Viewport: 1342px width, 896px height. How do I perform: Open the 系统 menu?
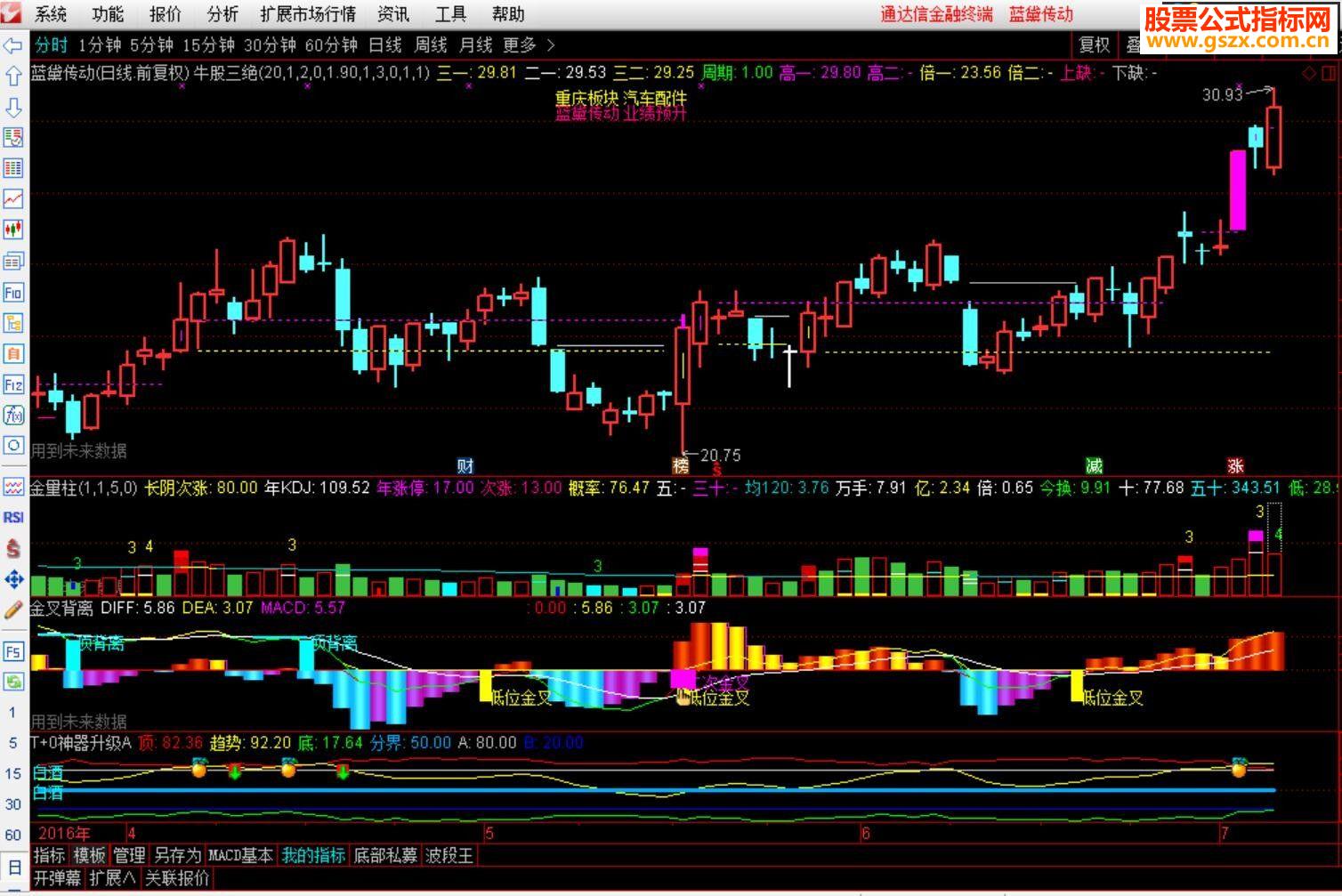pyautogui.click(x=51, y=14)
